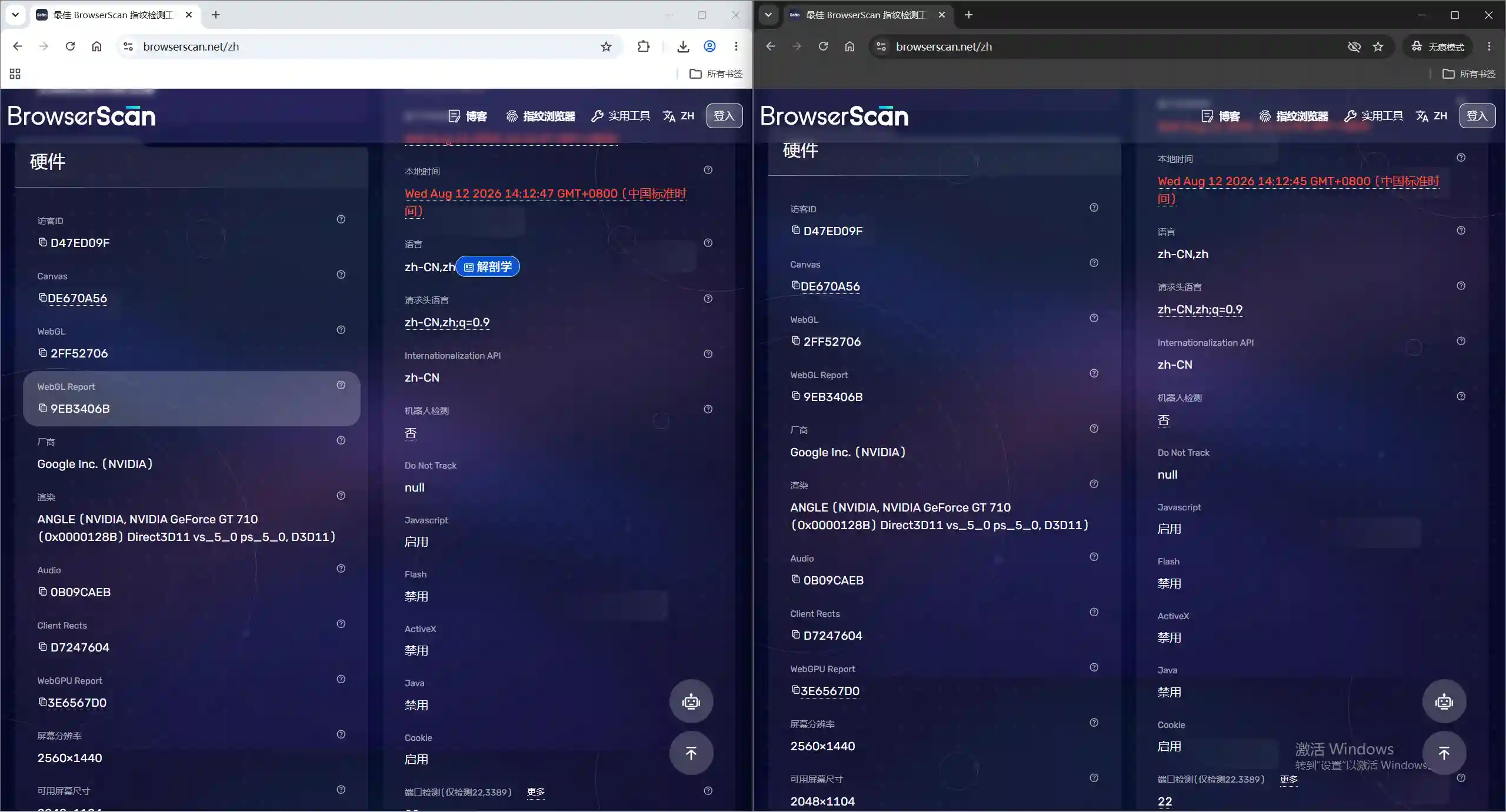The width and height of the screenshot is (1506, 812).
Task: Click highlighted WebGL Report card in left window
Action: [x=192, y=398]
